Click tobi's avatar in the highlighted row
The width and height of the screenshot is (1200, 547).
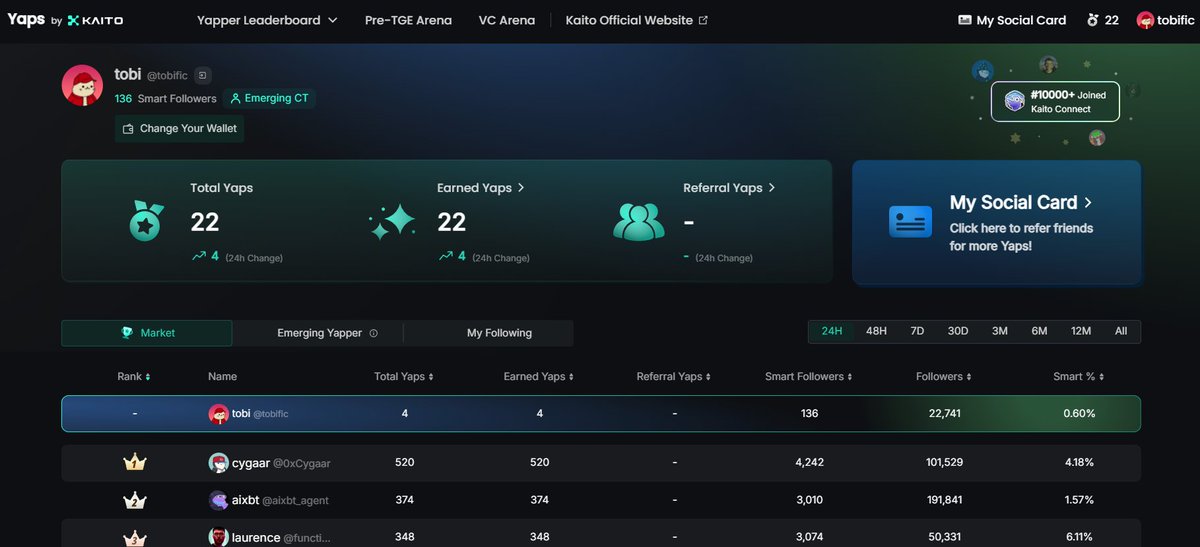click(x=218, y=414)
